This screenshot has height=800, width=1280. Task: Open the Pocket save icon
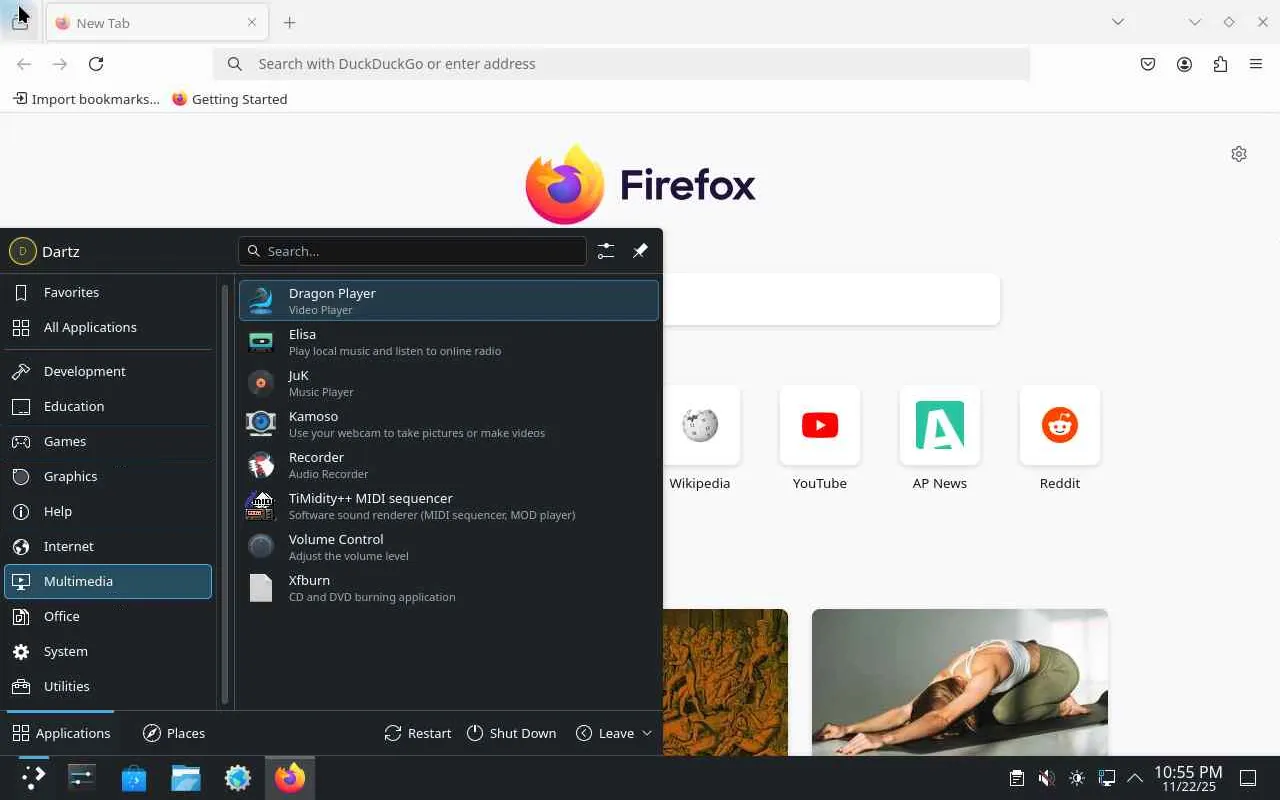(x=1148, y=64)
